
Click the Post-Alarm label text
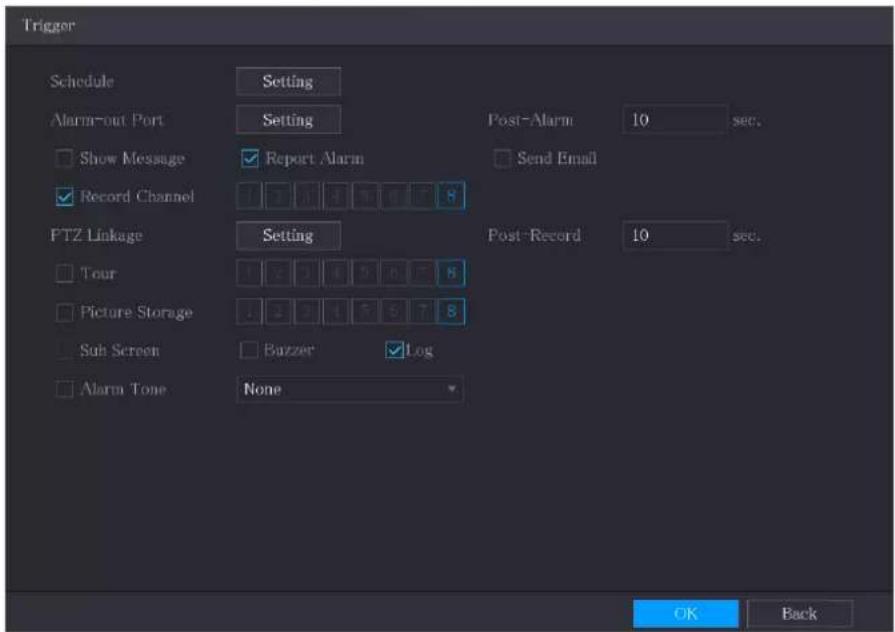(x=530, y=120)
